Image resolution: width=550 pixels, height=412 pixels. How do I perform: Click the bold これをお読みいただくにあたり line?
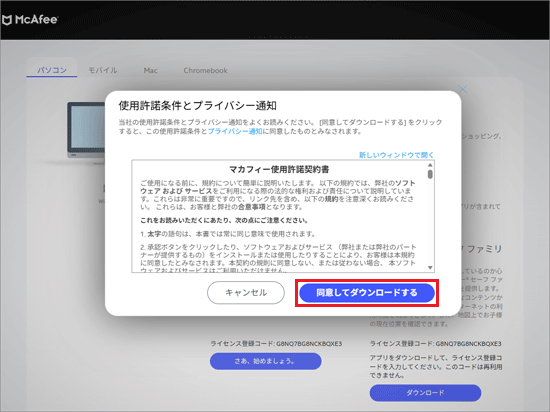pyautogui.click(x=224, y=221)
